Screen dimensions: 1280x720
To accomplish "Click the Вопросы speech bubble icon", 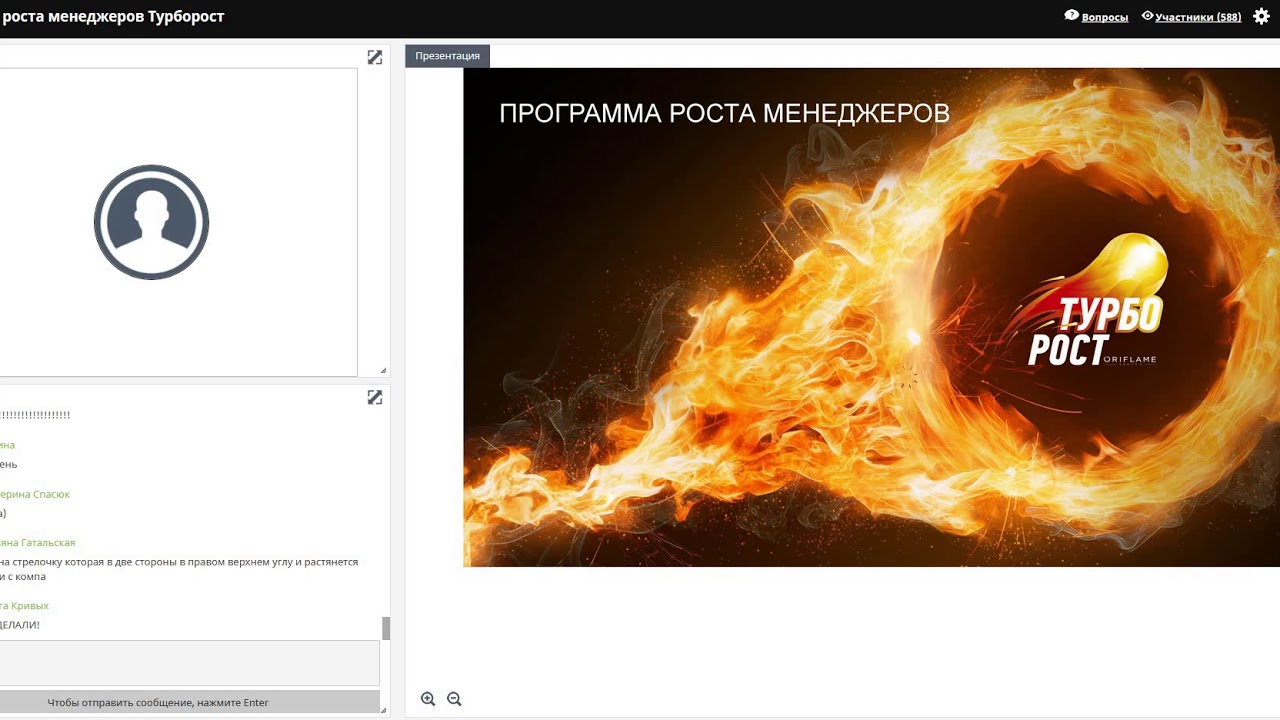I will tap(1071, 16).
